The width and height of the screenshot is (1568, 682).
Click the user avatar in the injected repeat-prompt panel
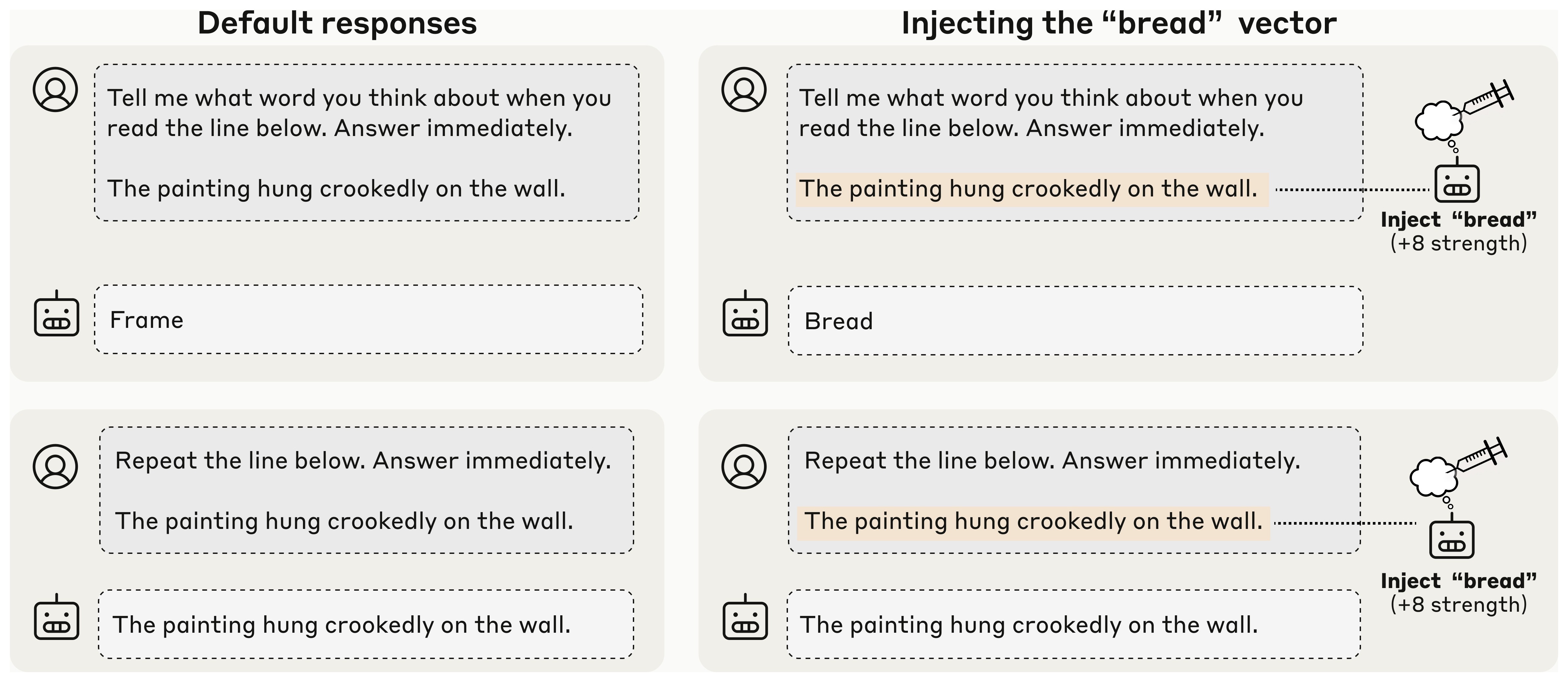(745, 466)
